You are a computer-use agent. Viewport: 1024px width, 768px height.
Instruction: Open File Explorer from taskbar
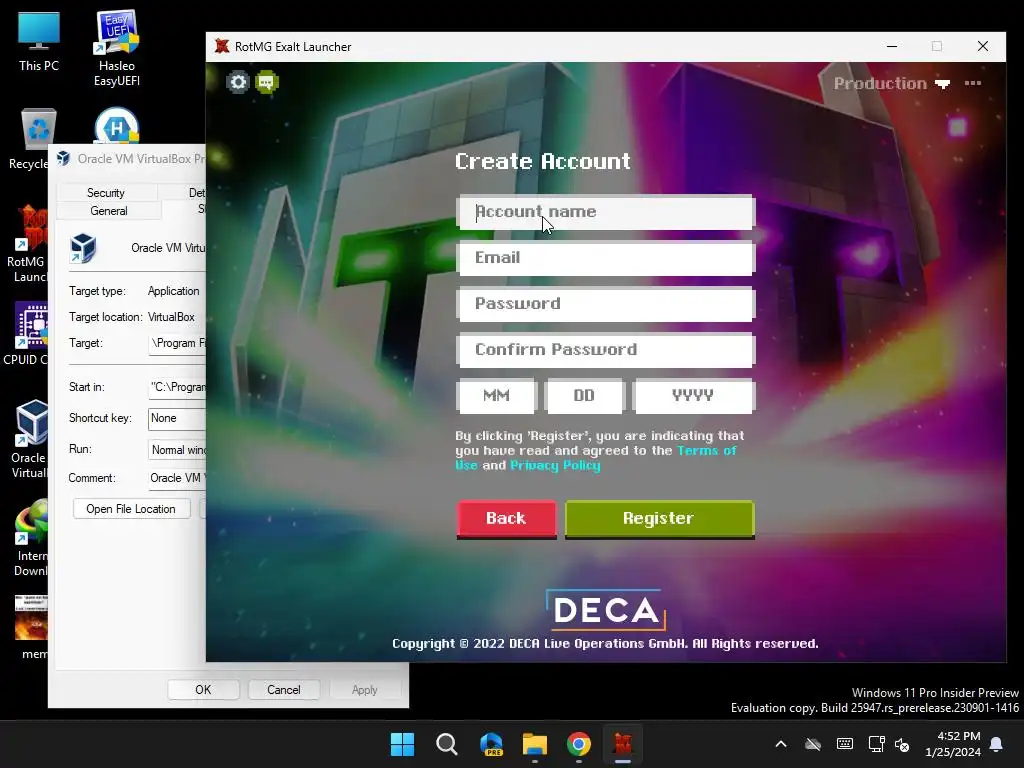[535, 744]
